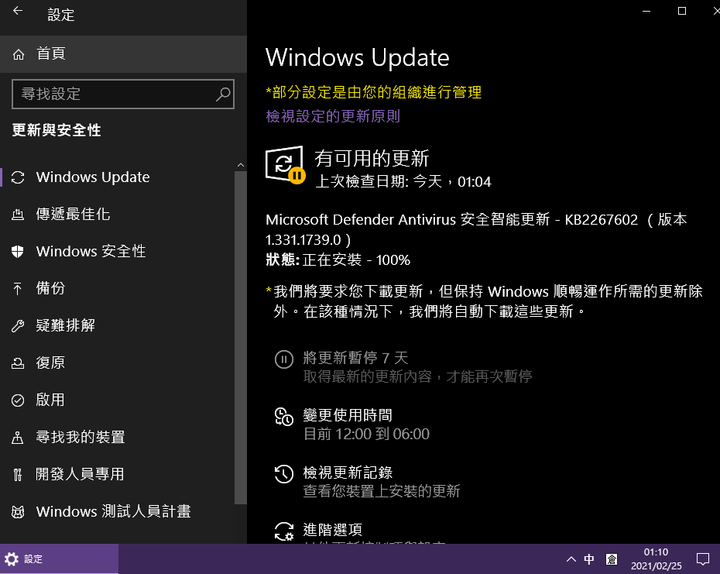This screenshot has height=574, width=720.
Task: Maximize the 設定 window
Action: [x=682, y=11]
